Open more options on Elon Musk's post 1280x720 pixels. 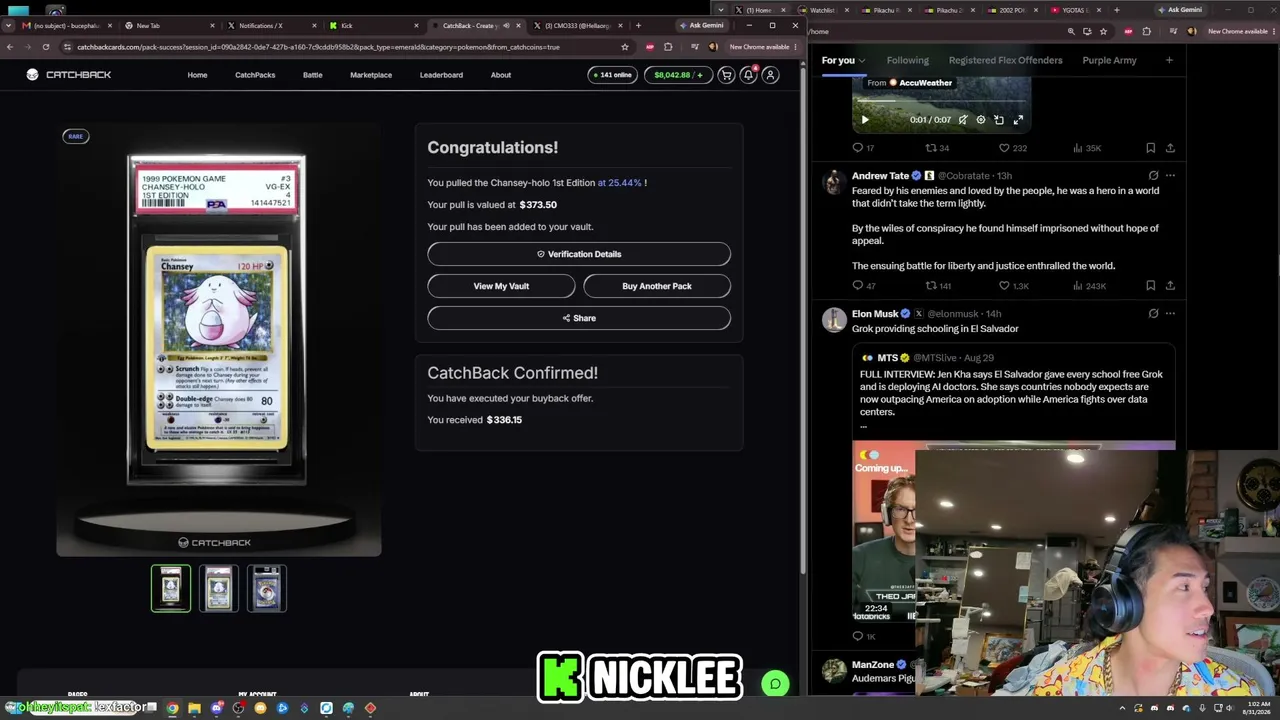tap(1170, 314)
